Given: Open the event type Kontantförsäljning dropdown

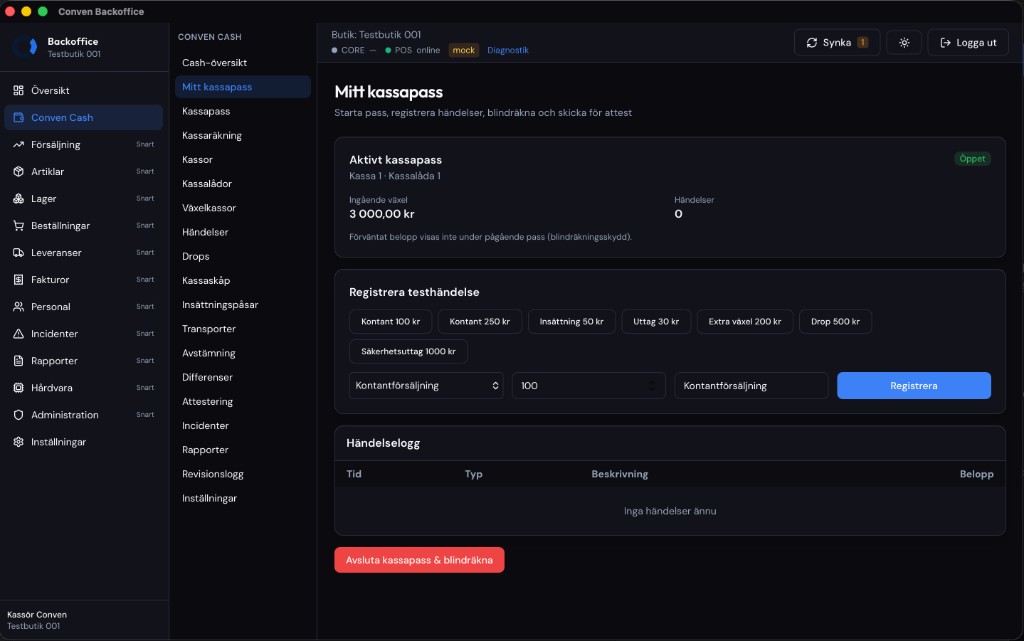Looking at the screenshot, I should pyautogui.click(x=426, y=386).
